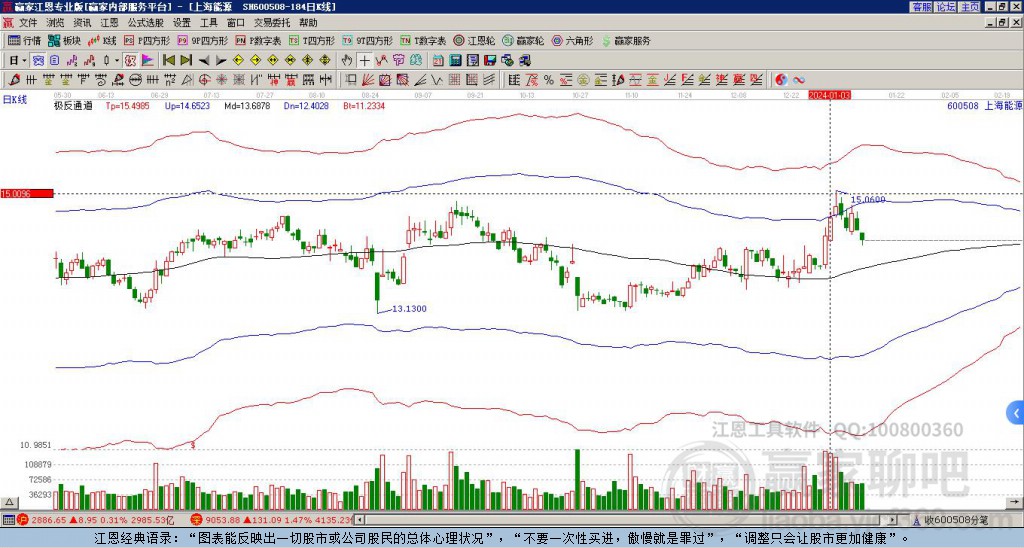Viewport: 1024px width, 548px height.
Task: Click horizontal scrollbar left arrow
Action: coord(359,520)
